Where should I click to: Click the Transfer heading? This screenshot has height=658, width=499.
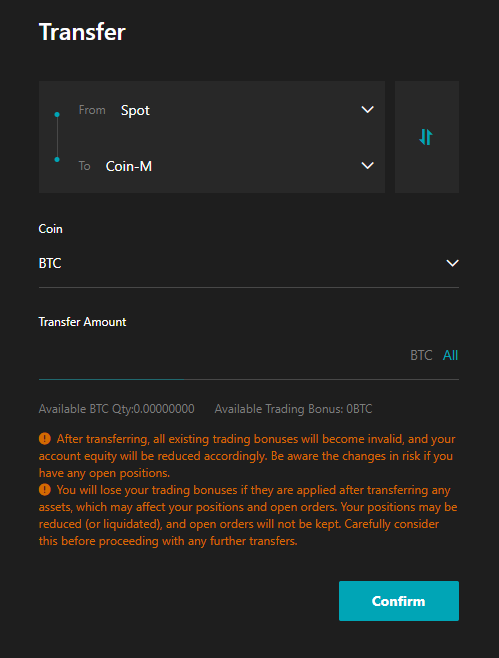coord(82,32)
